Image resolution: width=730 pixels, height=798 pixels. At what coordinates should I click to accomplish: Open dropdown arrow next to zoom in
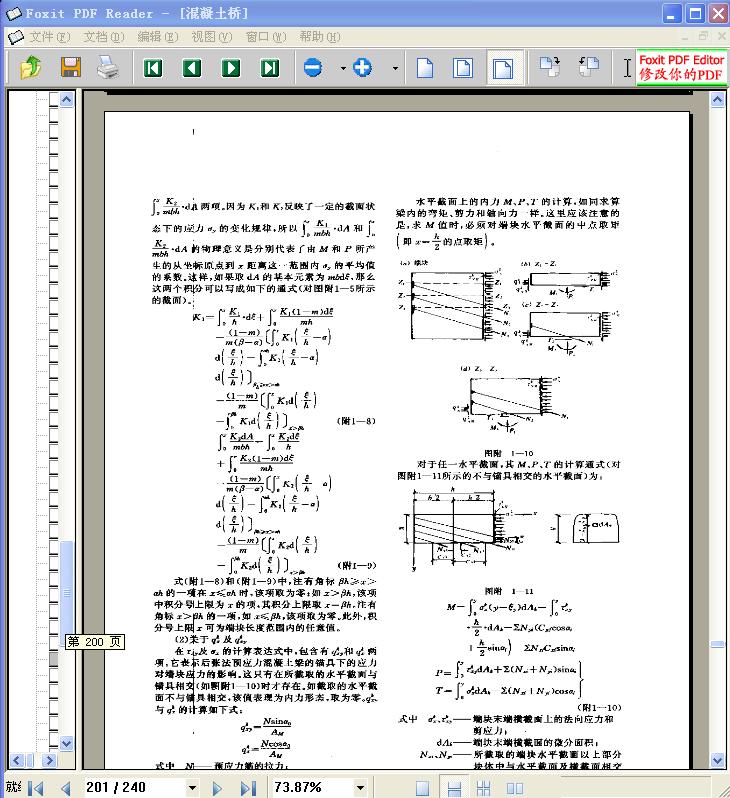pyautogui.click(x=395, y=68)
